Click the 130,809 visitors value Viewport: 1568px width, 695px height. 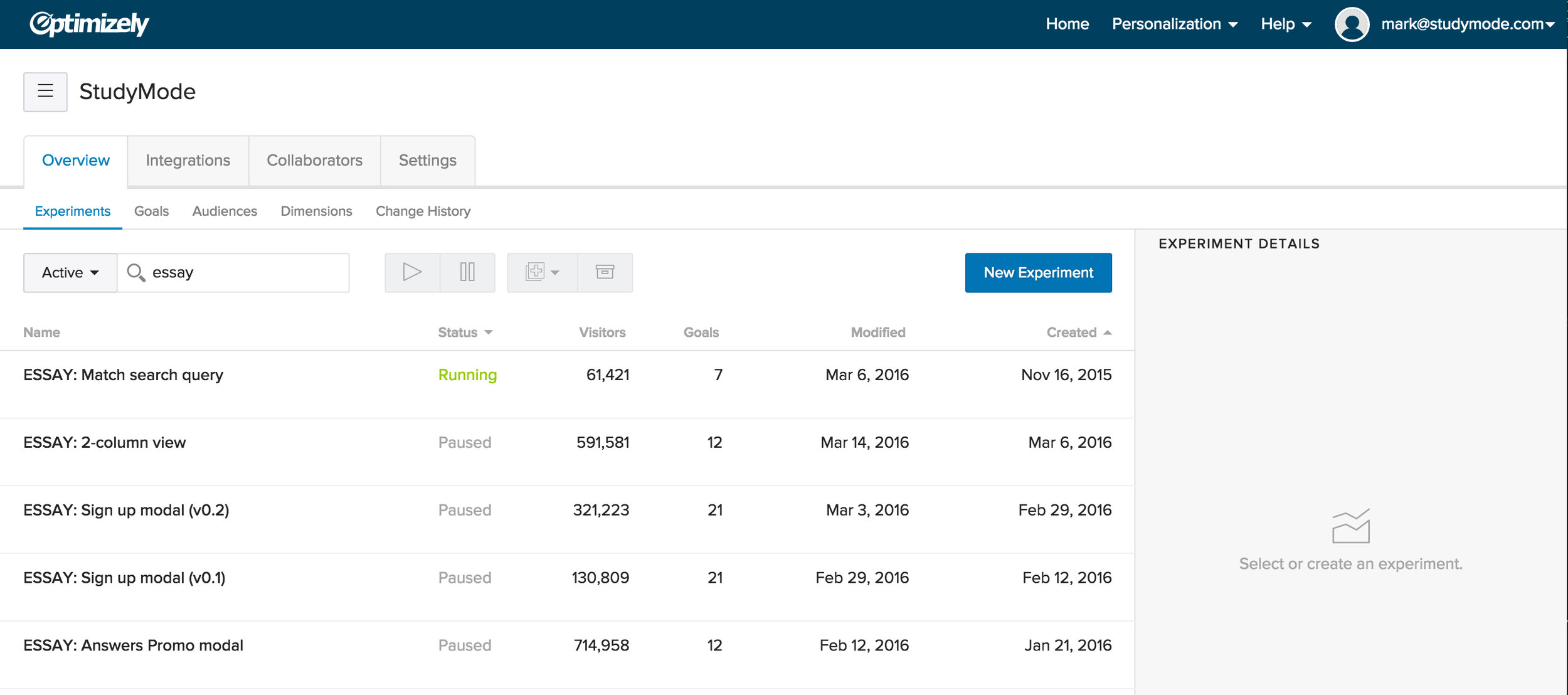pyautogui.click(x=600, y=578)
